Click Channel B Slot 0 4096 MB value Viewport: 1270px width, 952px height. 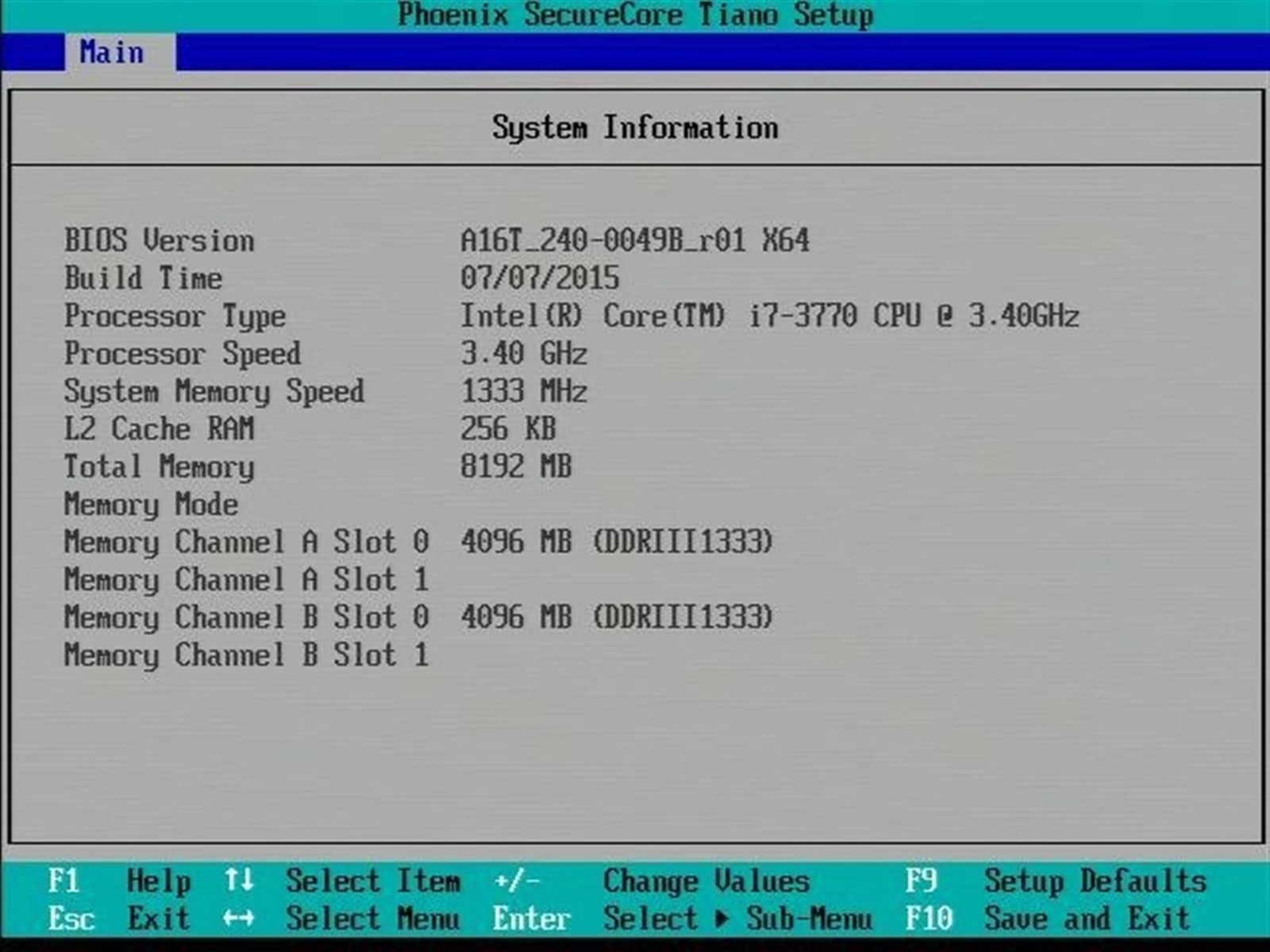point(617,618)
